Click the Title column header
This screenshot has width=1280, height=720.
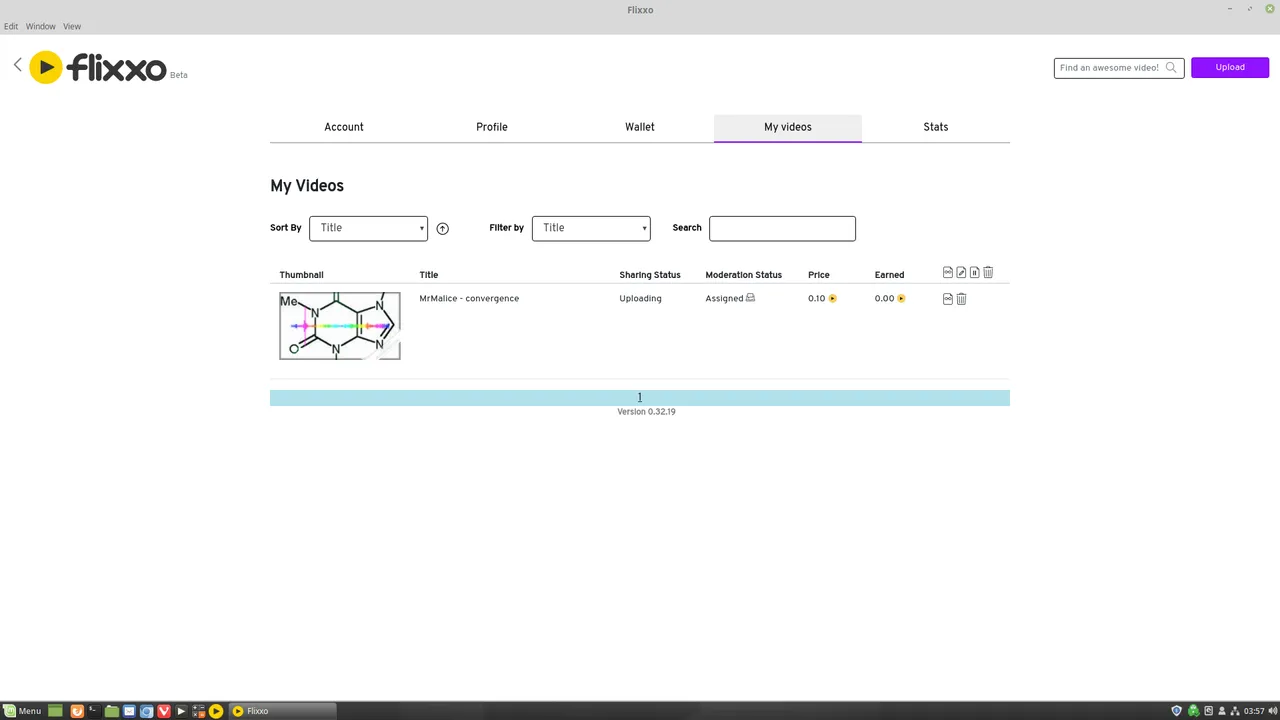pyautogui.click(x=429, y=275)
